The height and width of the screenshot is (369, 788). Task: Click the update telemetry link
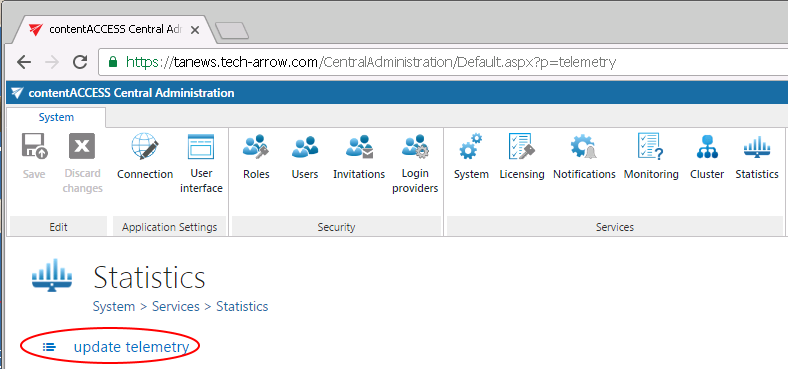pos(131,347)
